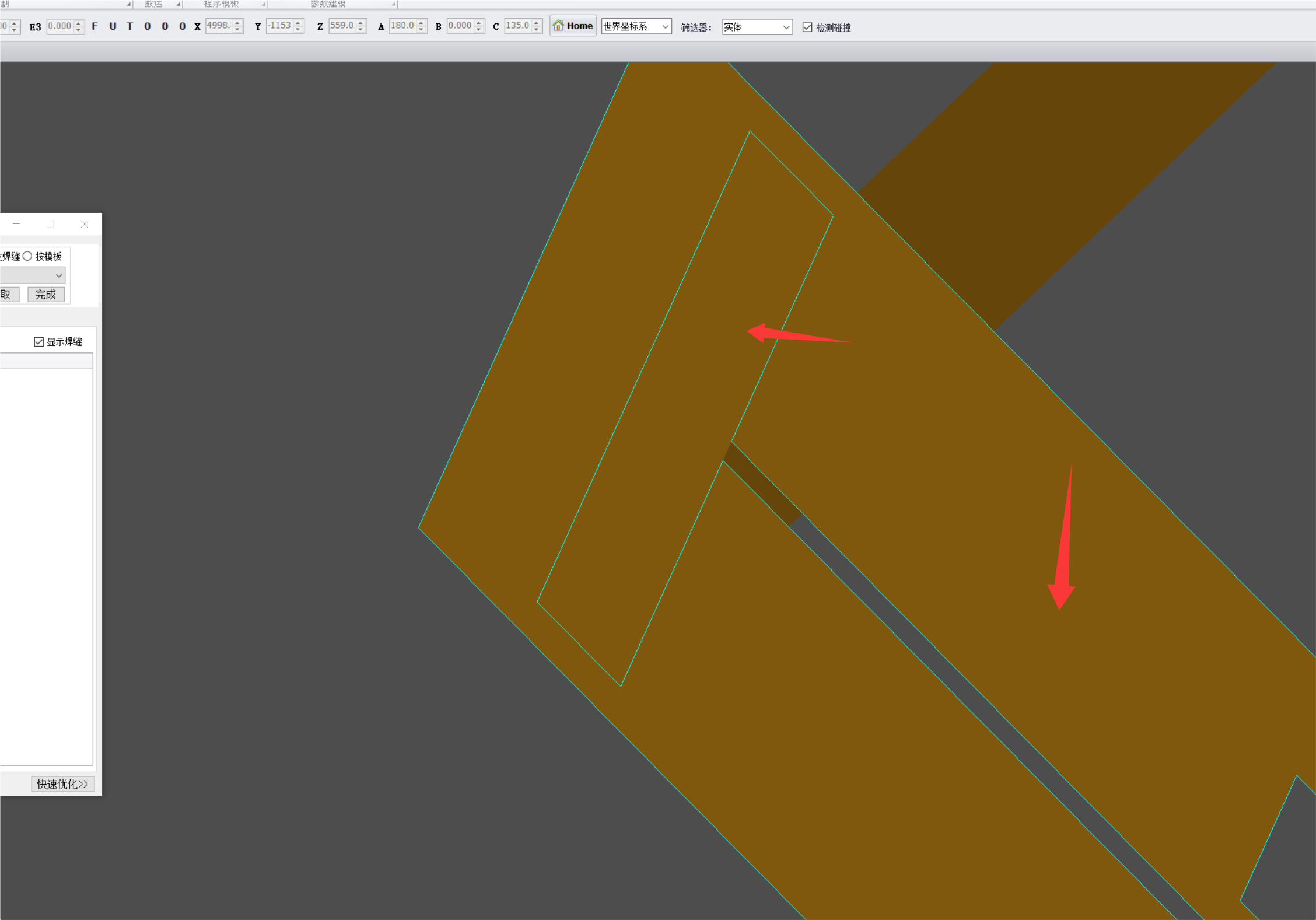
Task: Select the 按模板 radio option
Action: pos(27,256)
